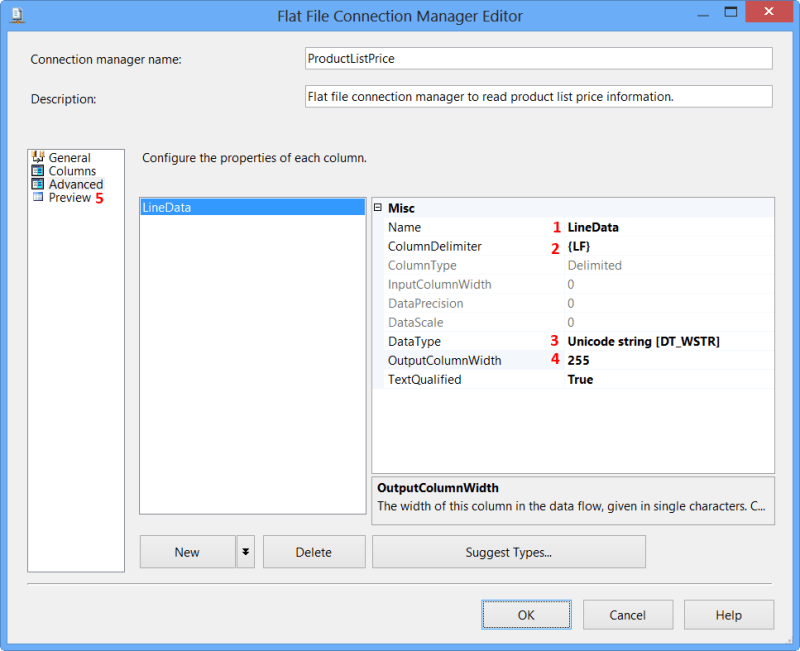Delete the selected column

pos(314,551)
